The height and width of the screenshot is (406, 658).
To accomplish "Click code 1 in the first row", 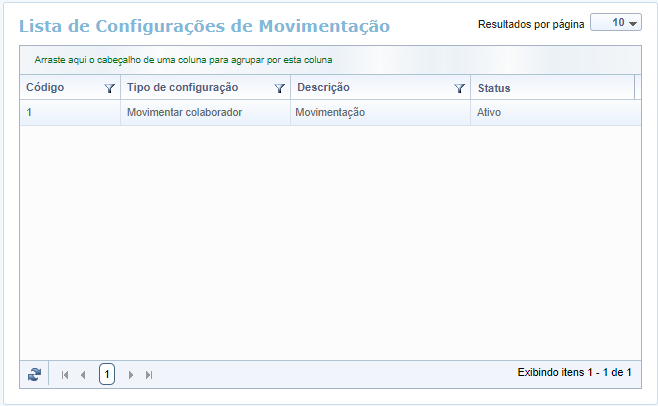I will [x=29, y=113].
